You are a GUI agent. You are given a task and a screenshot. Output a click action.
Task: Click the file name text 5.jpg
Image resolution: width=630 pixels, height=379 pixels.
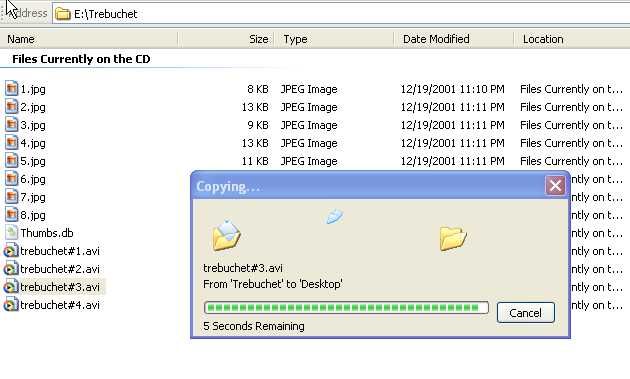[33, 162]
